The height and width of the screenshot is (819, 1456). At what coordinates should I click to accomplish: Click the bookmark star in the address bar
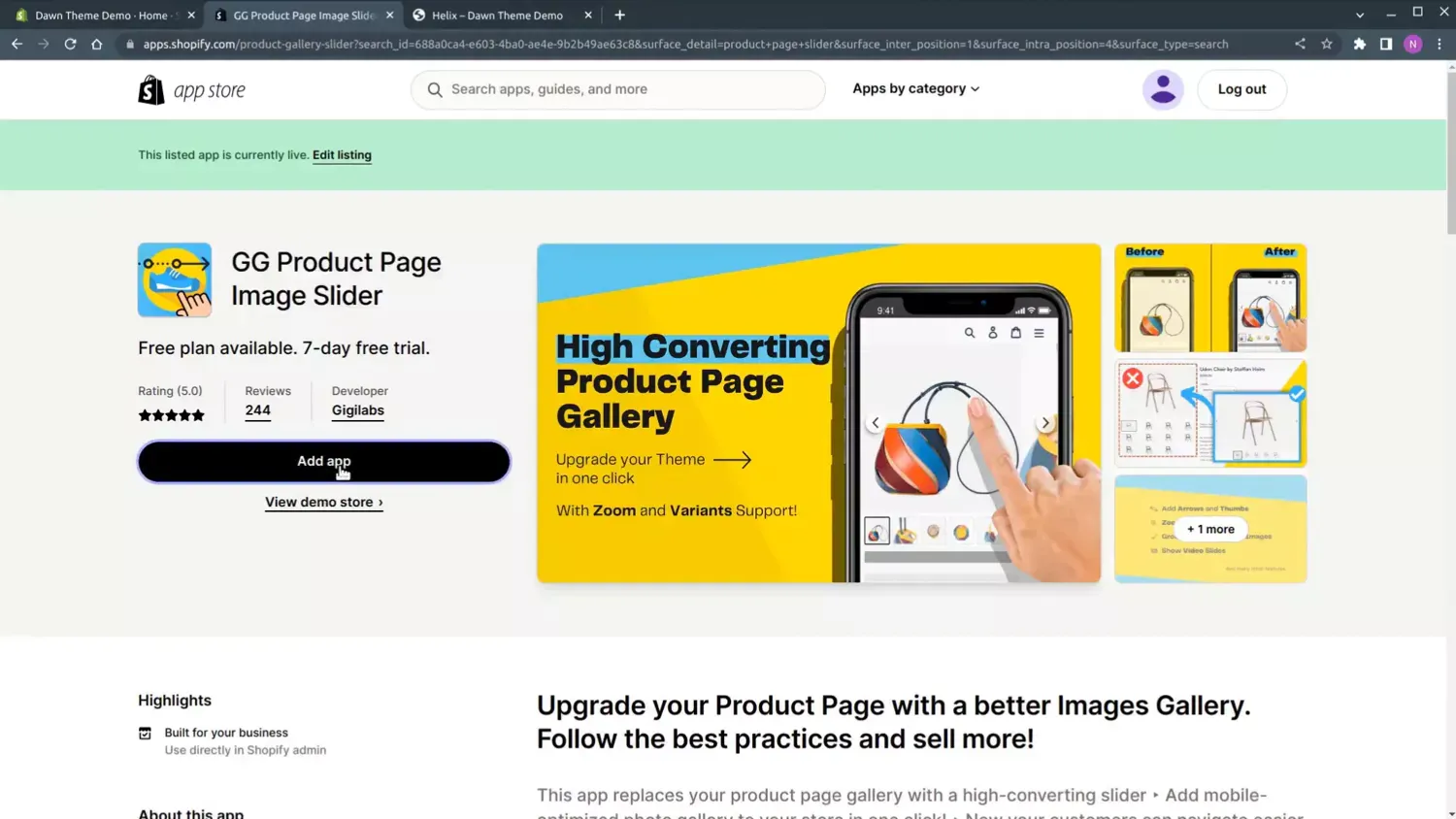pyautogui.click(x=1327, y=44)
